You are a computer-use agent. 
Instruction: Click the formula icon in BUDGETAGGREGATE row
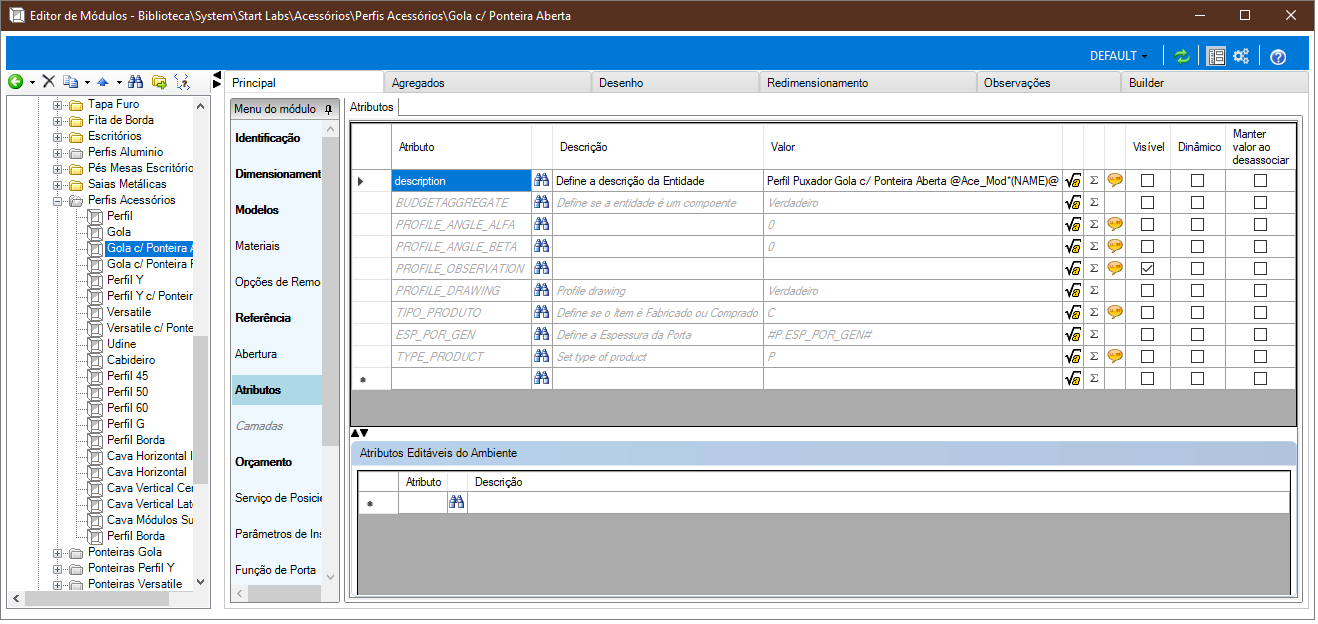[1073, 203]
